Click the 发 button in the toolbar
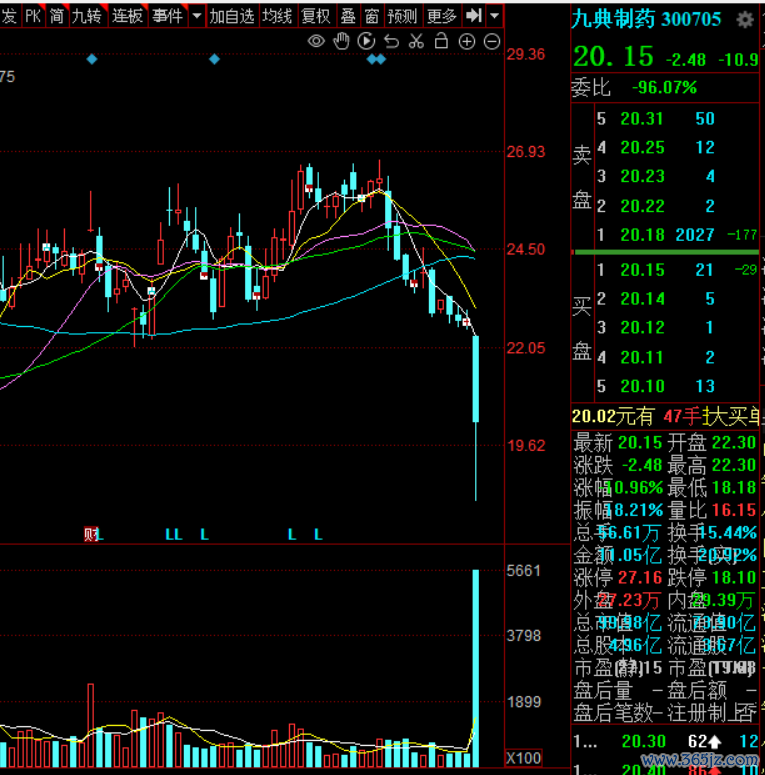This screenshot has height=775, width=765. (x=9, y=16)
